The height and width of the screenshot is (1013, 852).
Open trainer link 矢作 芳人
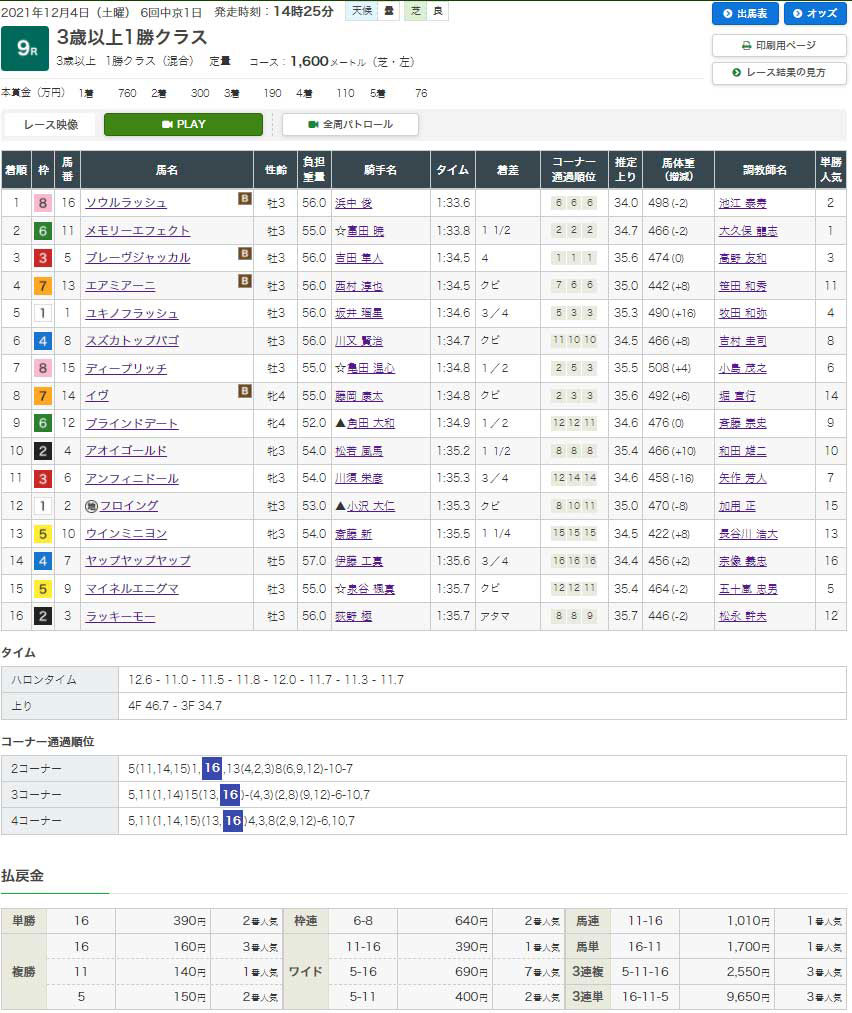click(x=742, y=478)
